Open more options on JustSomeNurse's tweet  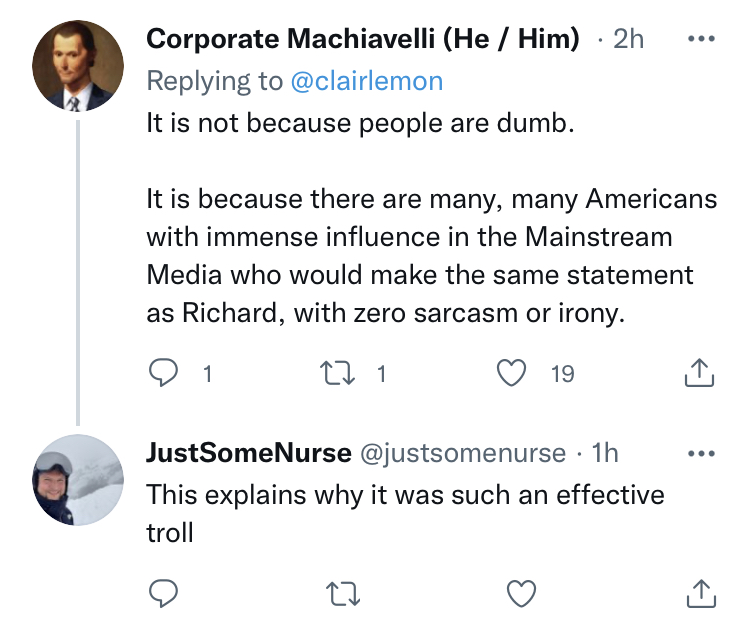(x=700, y=453)
